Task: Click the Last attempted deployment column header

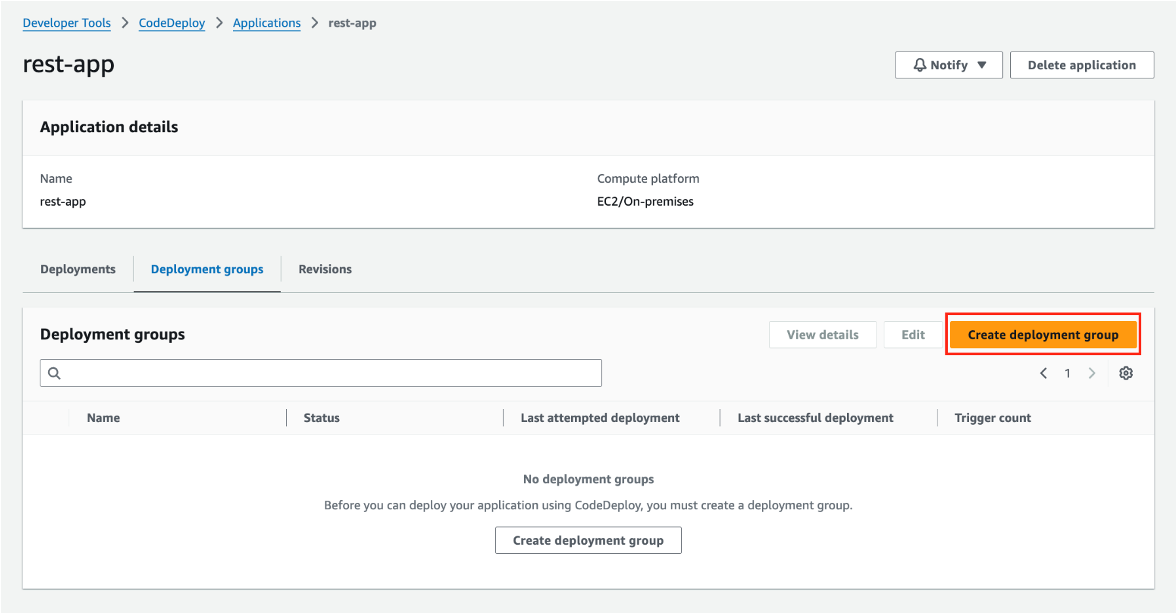Action: (x=600, y=418)
